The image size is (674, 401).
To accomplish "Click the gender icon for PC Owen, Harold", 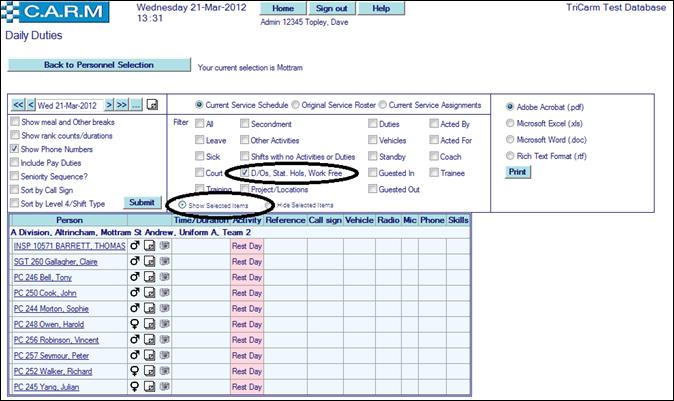I will pos(134,324).
